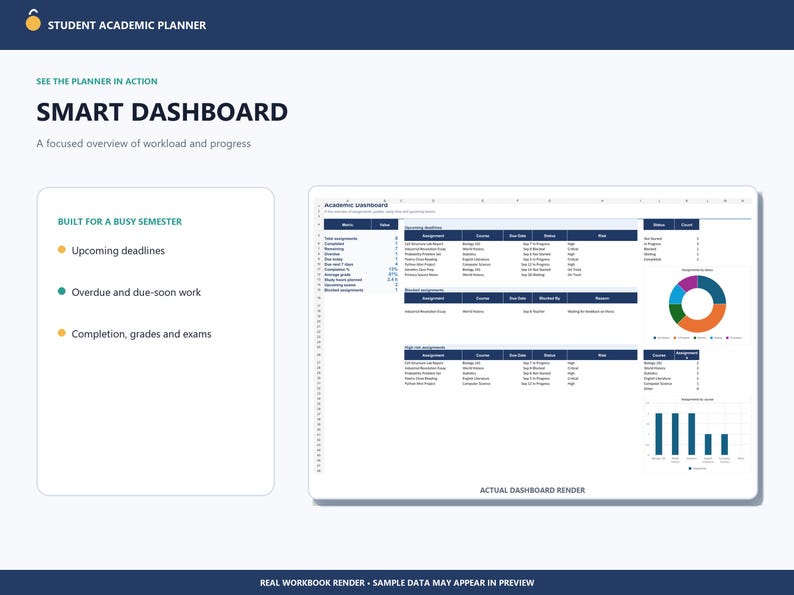Select the 'Waiting' row in status counts

point(671,254)
